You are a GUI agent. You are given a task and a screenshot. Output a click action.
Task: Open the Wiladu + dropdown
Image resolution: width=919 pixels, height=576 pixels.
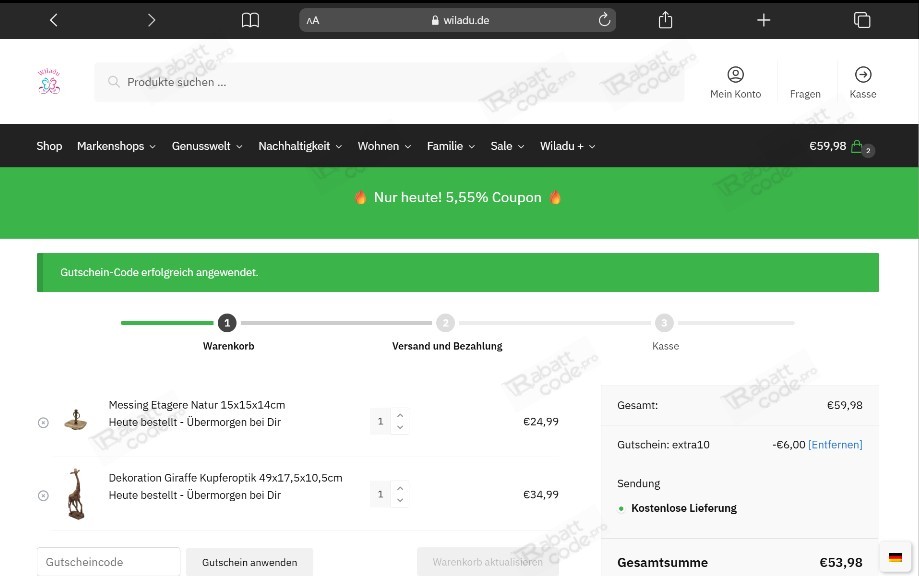[x=567, y=146]
